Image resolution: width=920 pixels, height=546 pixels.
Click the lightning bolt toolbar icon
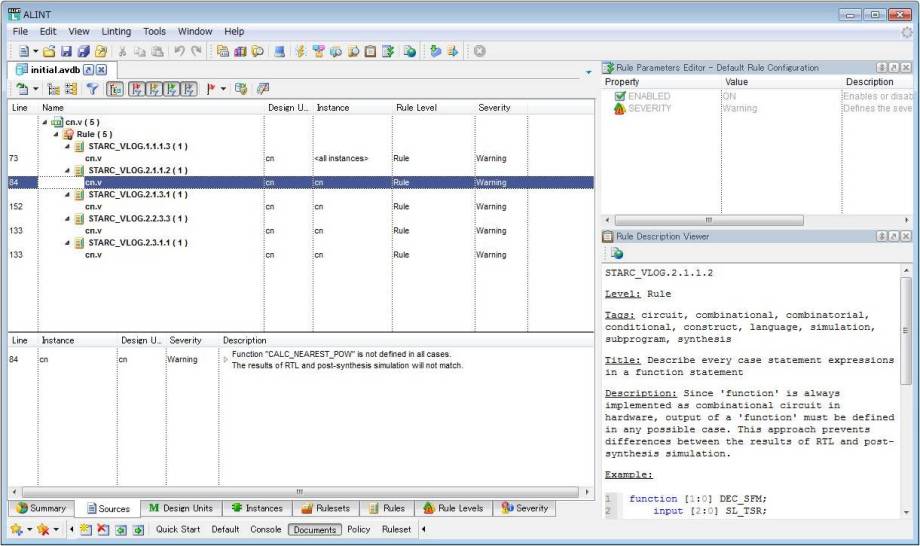point(300,52)
